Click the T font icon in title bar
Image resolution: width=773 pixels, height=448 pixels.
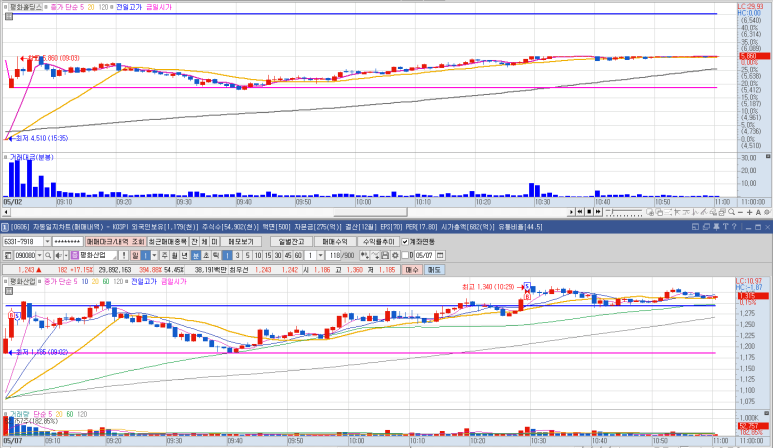(726, 227)
